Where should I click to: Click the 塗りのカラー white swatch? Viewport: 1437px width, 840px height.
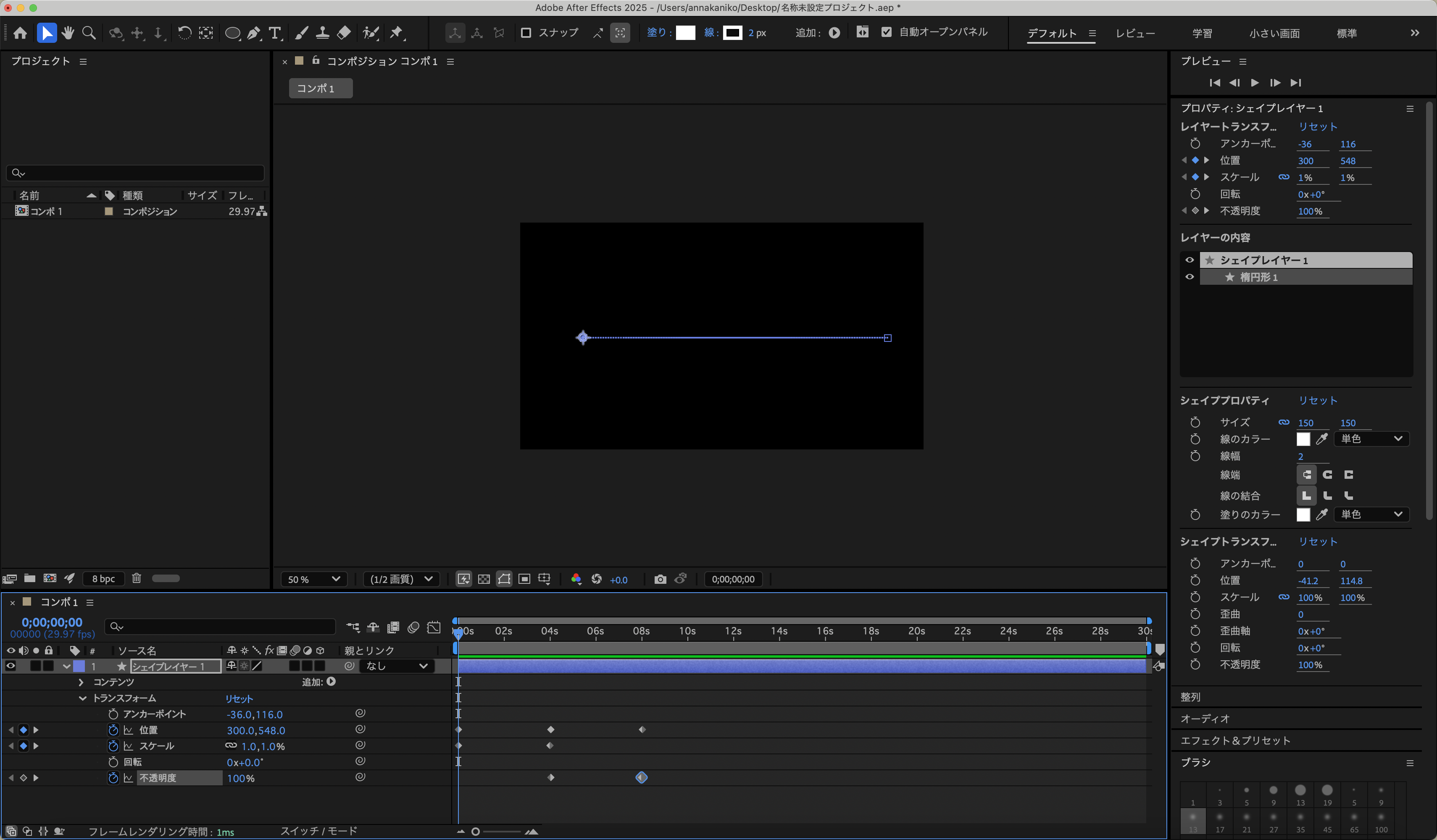point(1303,514)
